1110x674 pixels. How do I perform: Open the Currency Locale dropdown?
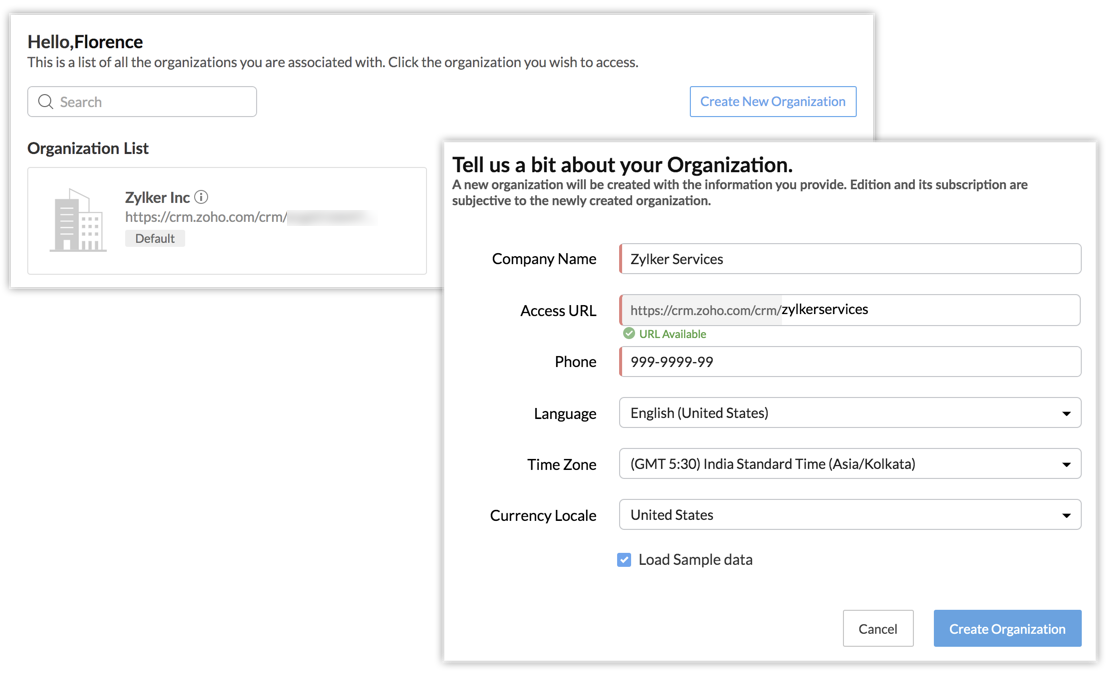[x=850, y=515]
